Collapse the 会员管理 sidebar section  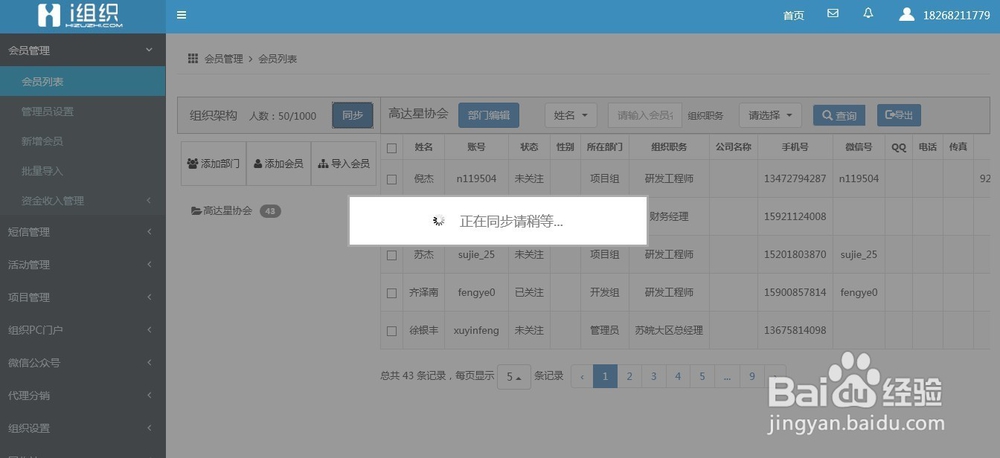pyautogui.click(x=83, y=50)
